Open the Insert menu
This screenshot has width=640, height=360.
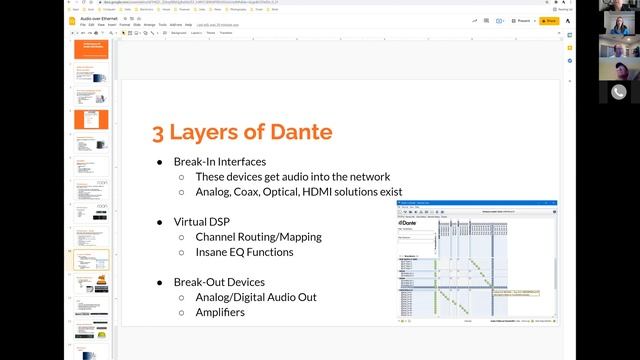(x=112, y=25)
